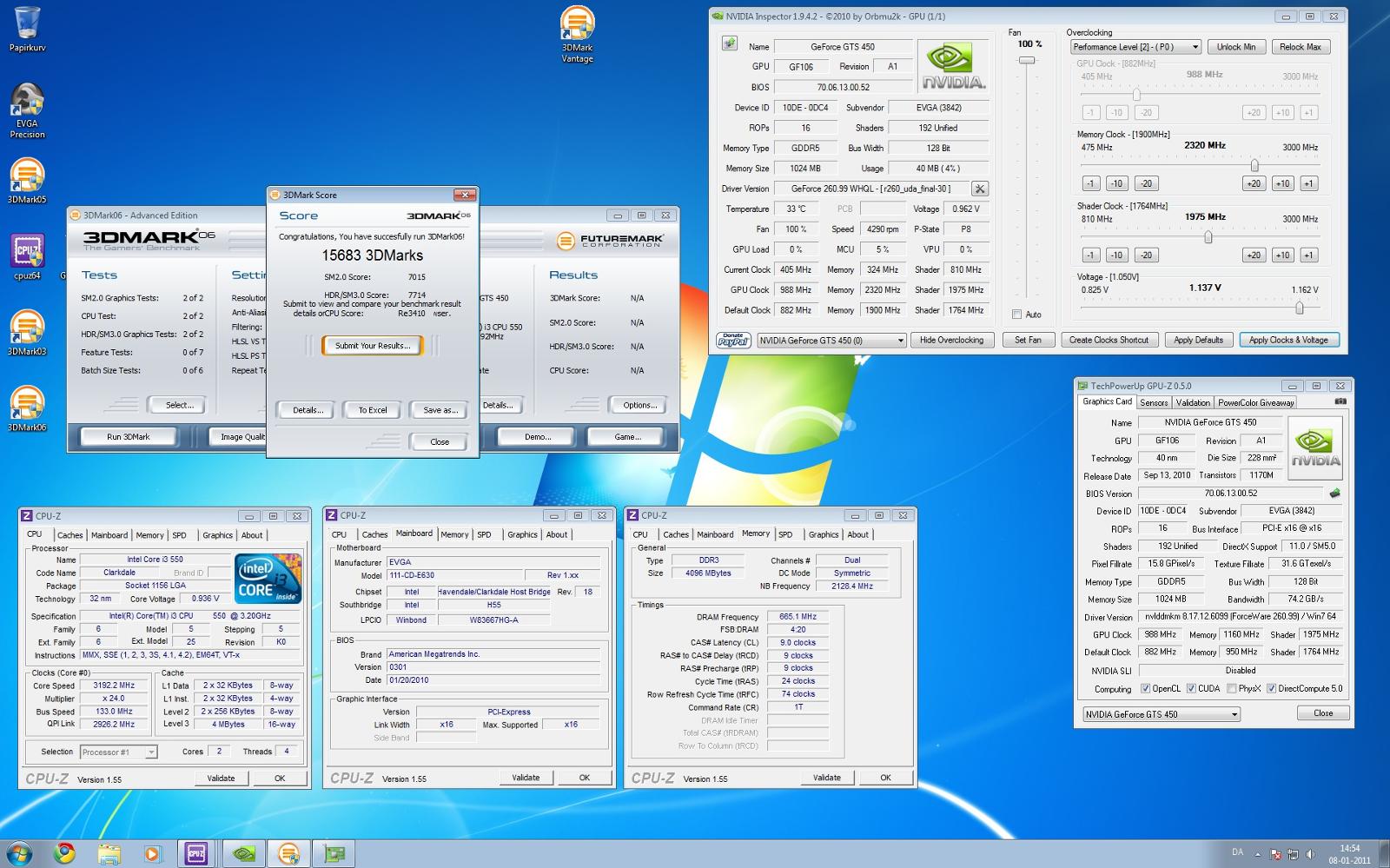Click the Voltage slider handle
1390x868 pixels.
tap(1299, 308)
